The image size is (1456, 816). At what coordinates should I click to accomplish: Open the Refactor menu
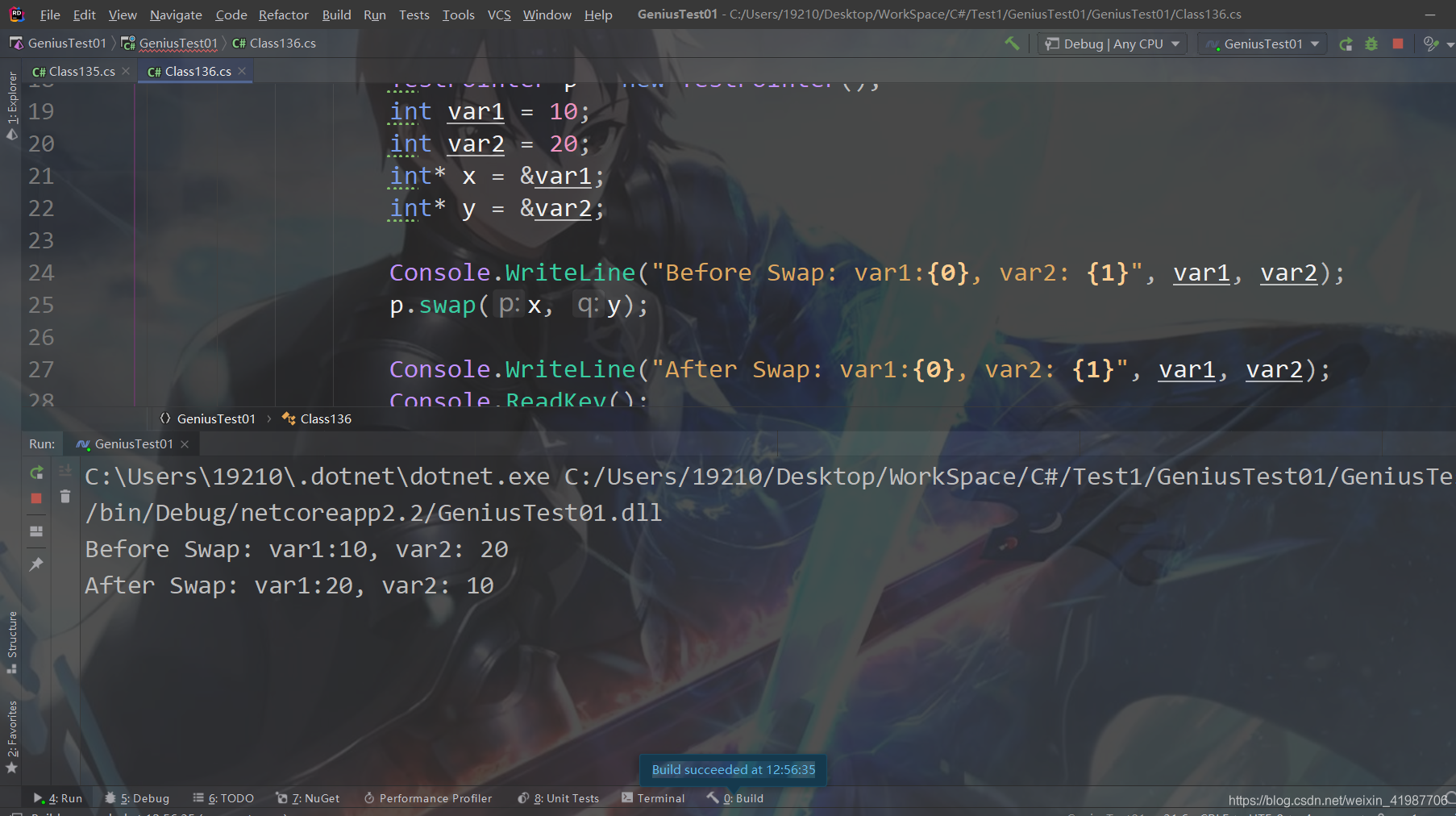coord(284,15)
